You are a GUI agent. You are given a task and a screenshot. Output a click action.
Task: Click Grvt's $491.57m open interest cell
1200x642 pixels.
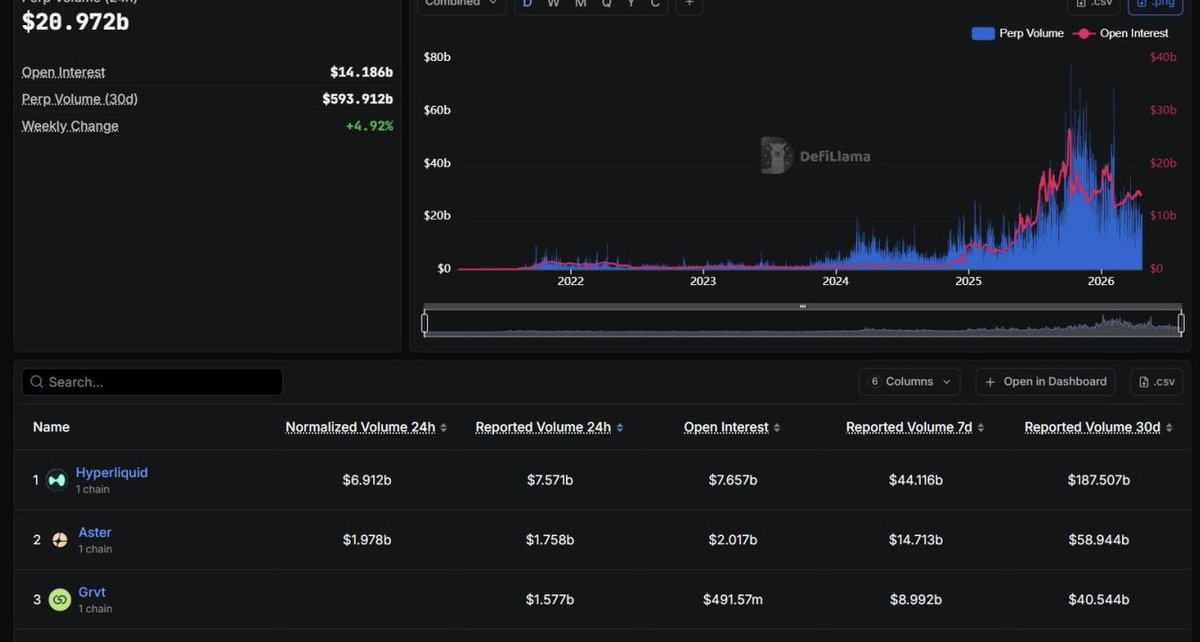click(733, 600)
